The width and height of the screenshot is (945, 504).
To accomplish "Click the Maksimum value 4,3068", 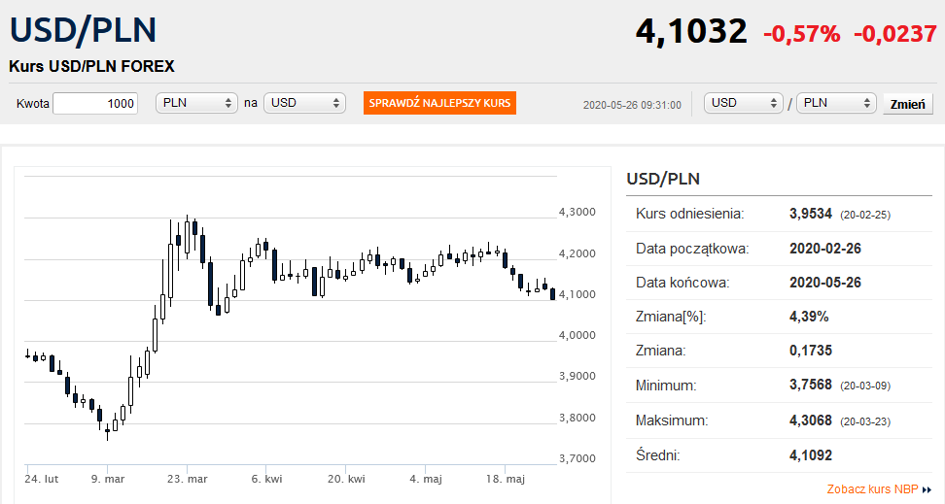I will [811, 420].
